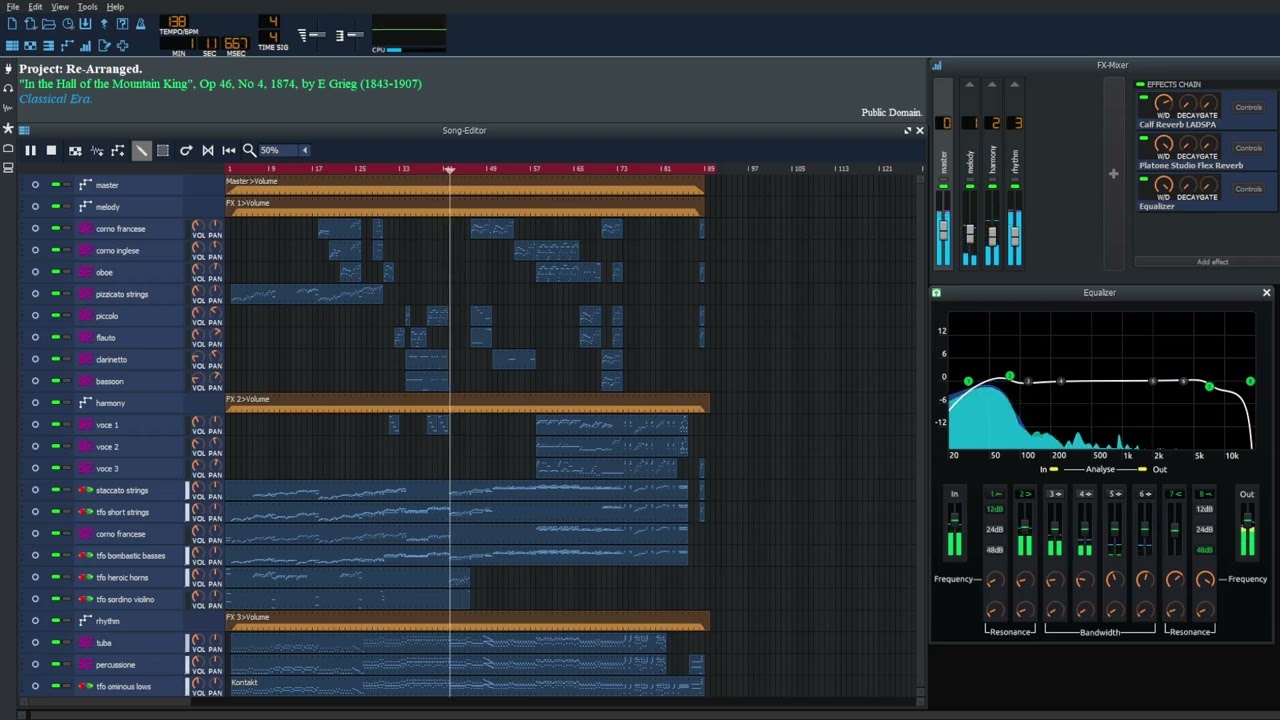Toggle the EFFECTS CHAIN enable LED
1280x720 pixels.
point(1141,84)
